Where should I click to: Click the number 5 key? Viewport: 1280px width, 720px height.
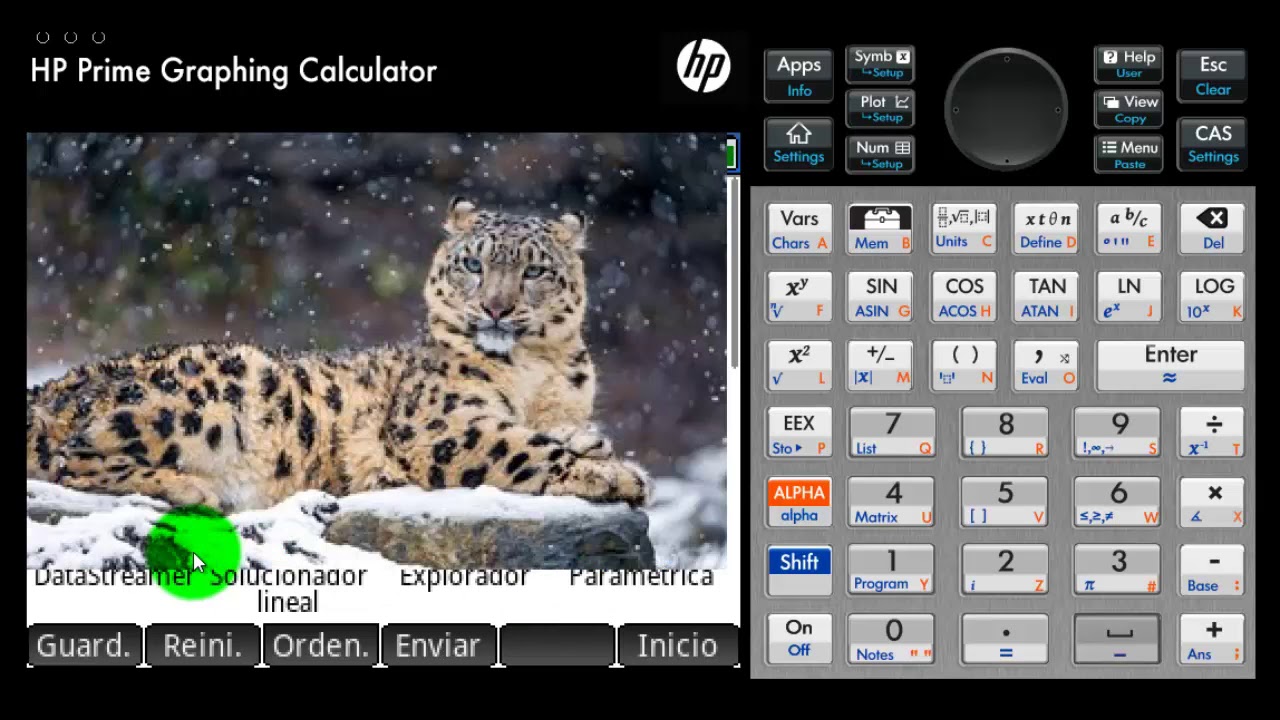[x=1005, y=502]
